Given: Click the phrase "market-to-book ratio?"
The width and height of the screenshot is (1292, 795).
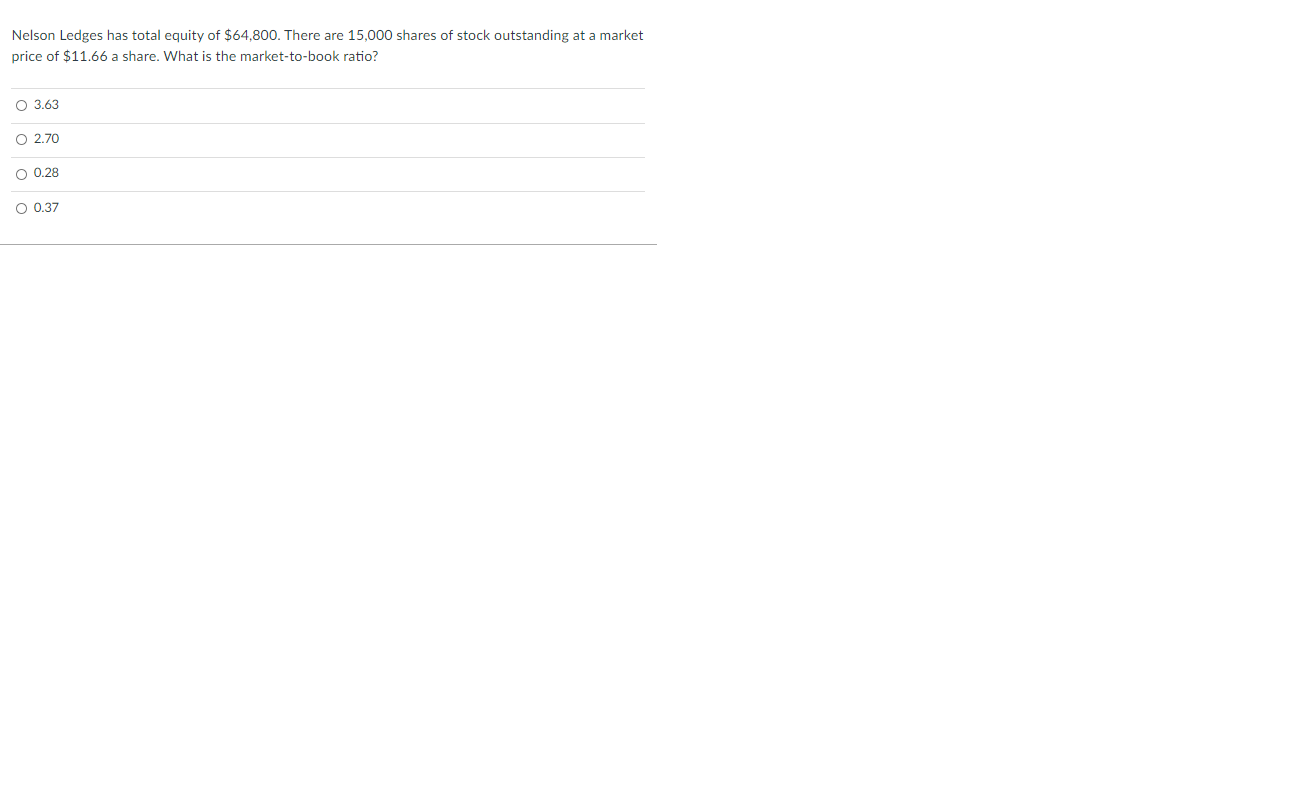Looking at the screenshot, I should coord(309,56).
